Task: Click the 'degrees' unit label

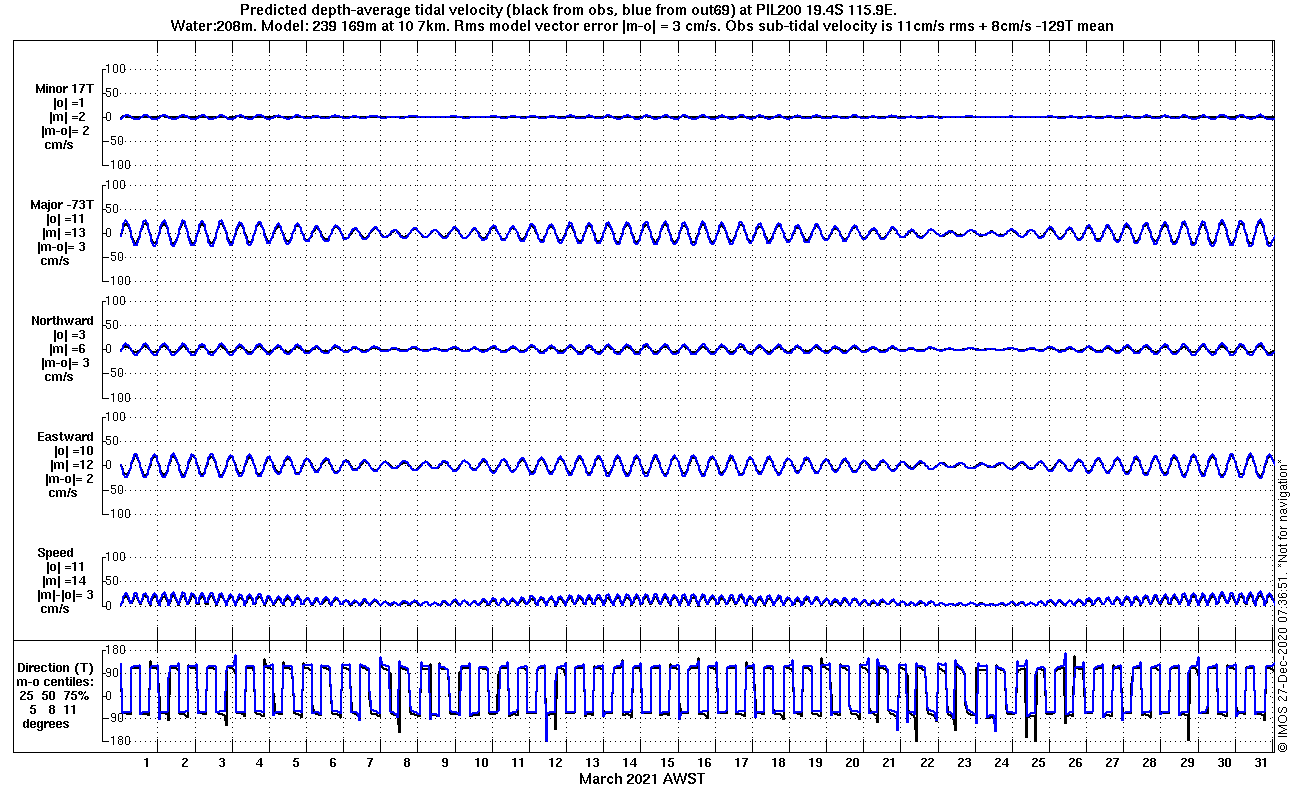Action: (46, 724)
